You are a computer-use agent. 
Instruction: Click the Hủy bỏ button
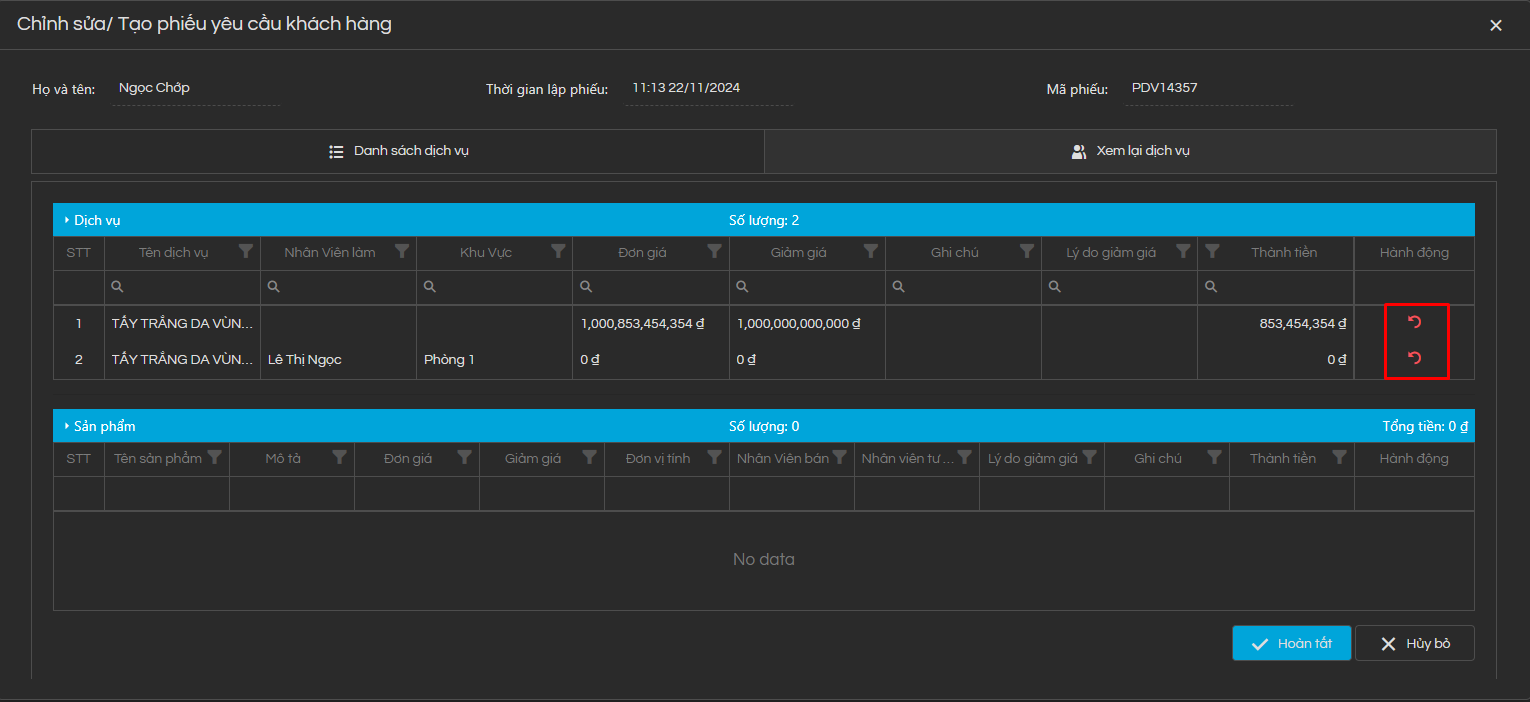[x=1414, y=643]
